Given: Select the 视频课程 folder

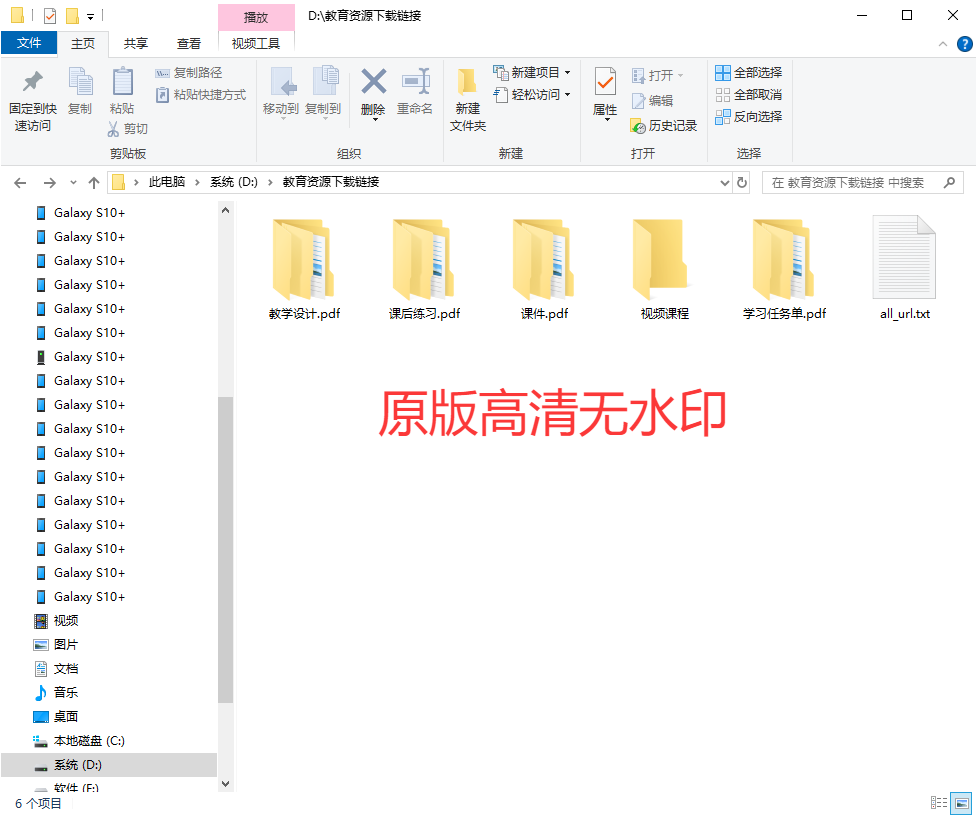Looking at the screenshot, I should [x=664, y=269].
